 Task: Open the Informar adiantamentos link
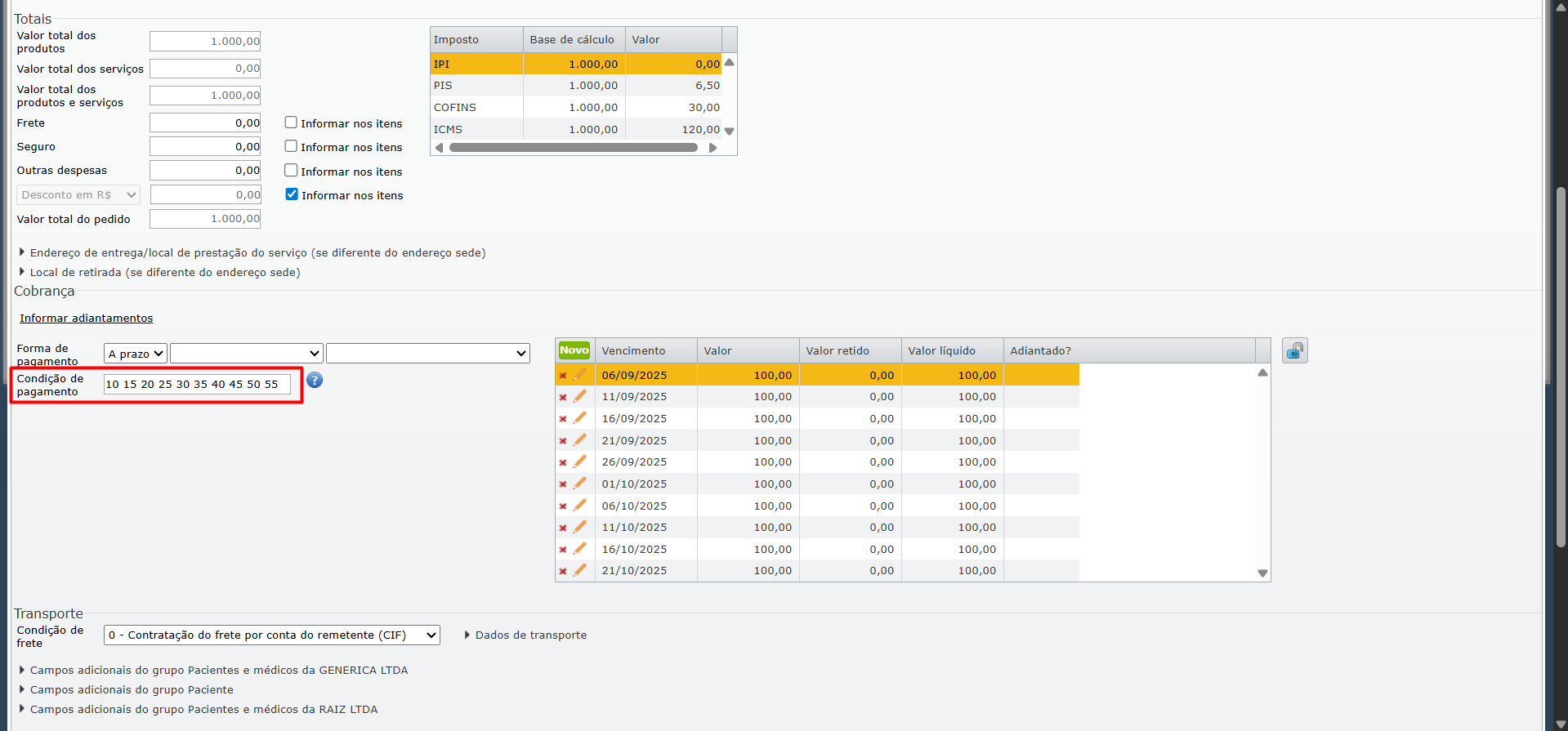87,319
